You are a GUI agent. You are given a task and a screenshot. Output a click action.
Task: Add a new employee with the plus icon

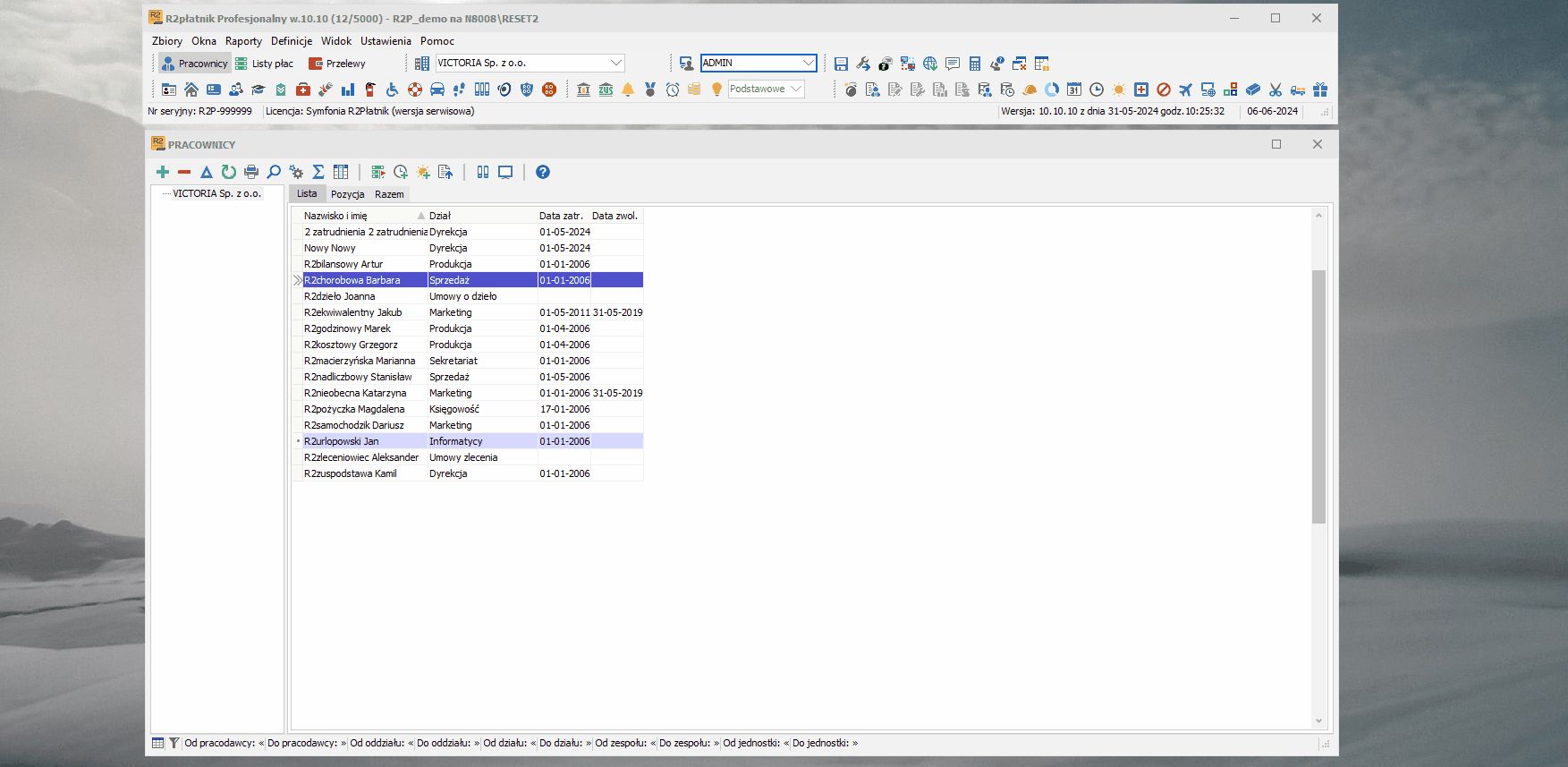162,172
